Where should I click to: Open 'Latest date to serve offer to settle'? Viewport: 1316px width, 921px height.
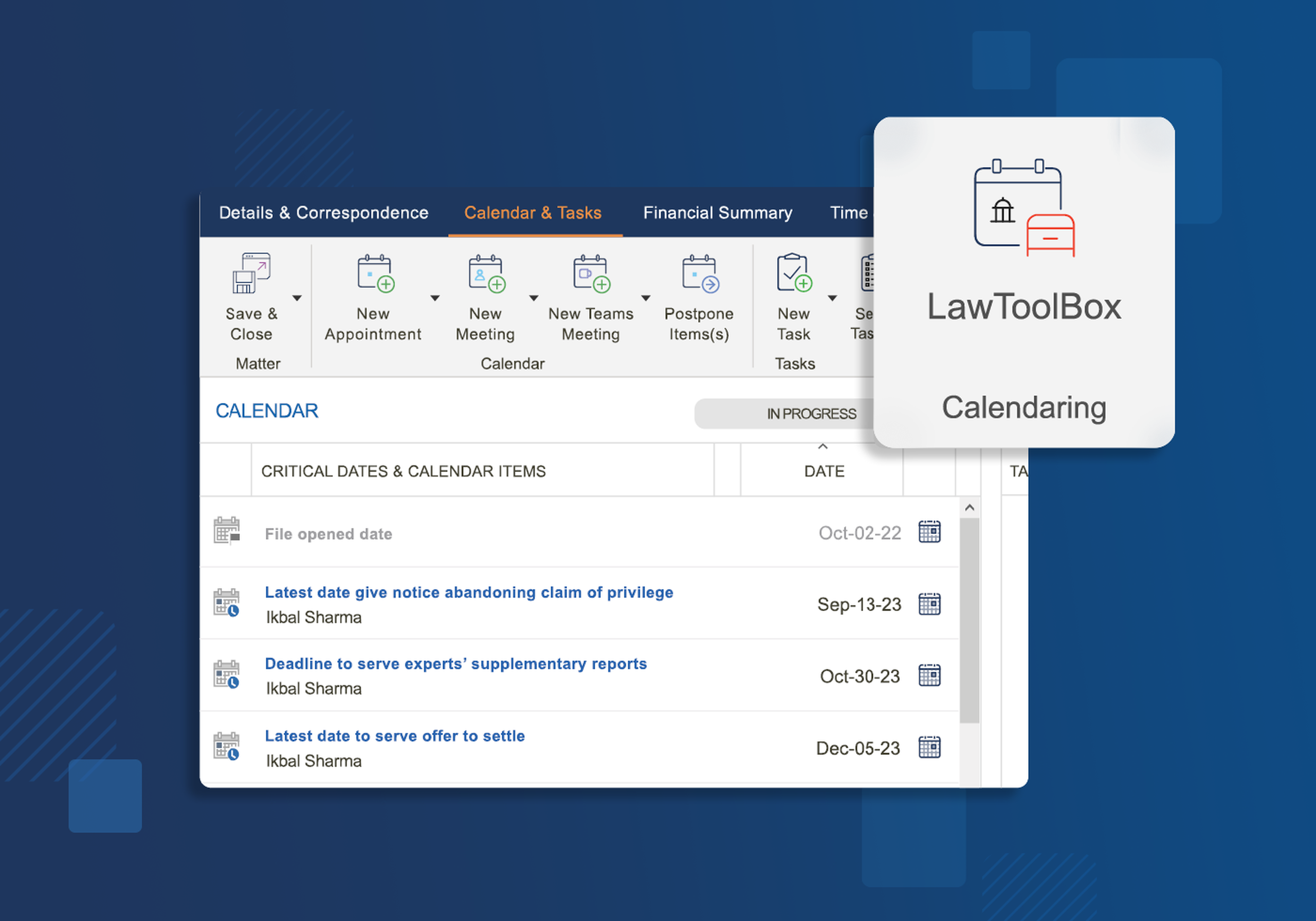click(x=394, y=735)
